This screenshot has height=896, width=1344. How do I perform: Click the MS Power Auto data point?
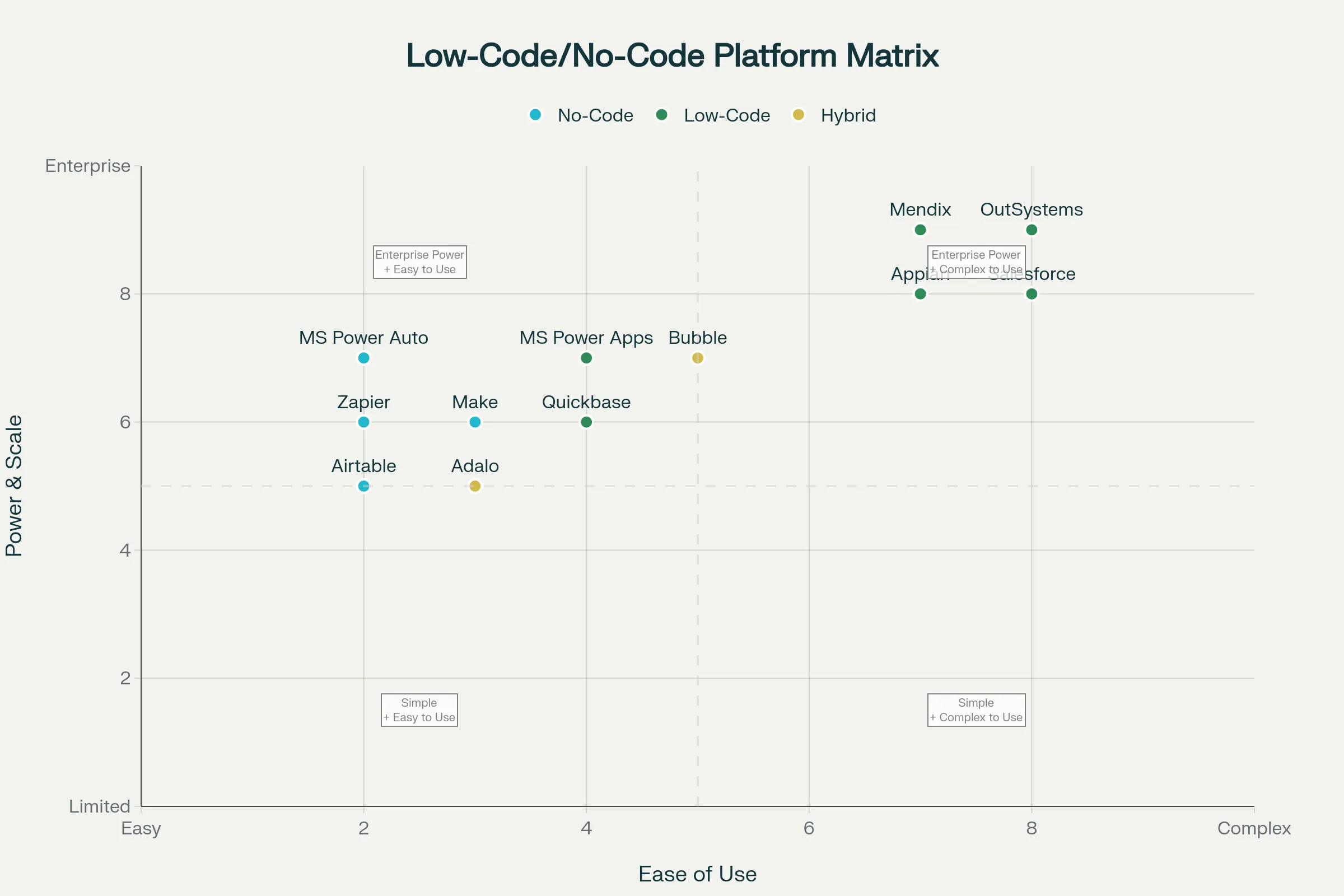363,358
